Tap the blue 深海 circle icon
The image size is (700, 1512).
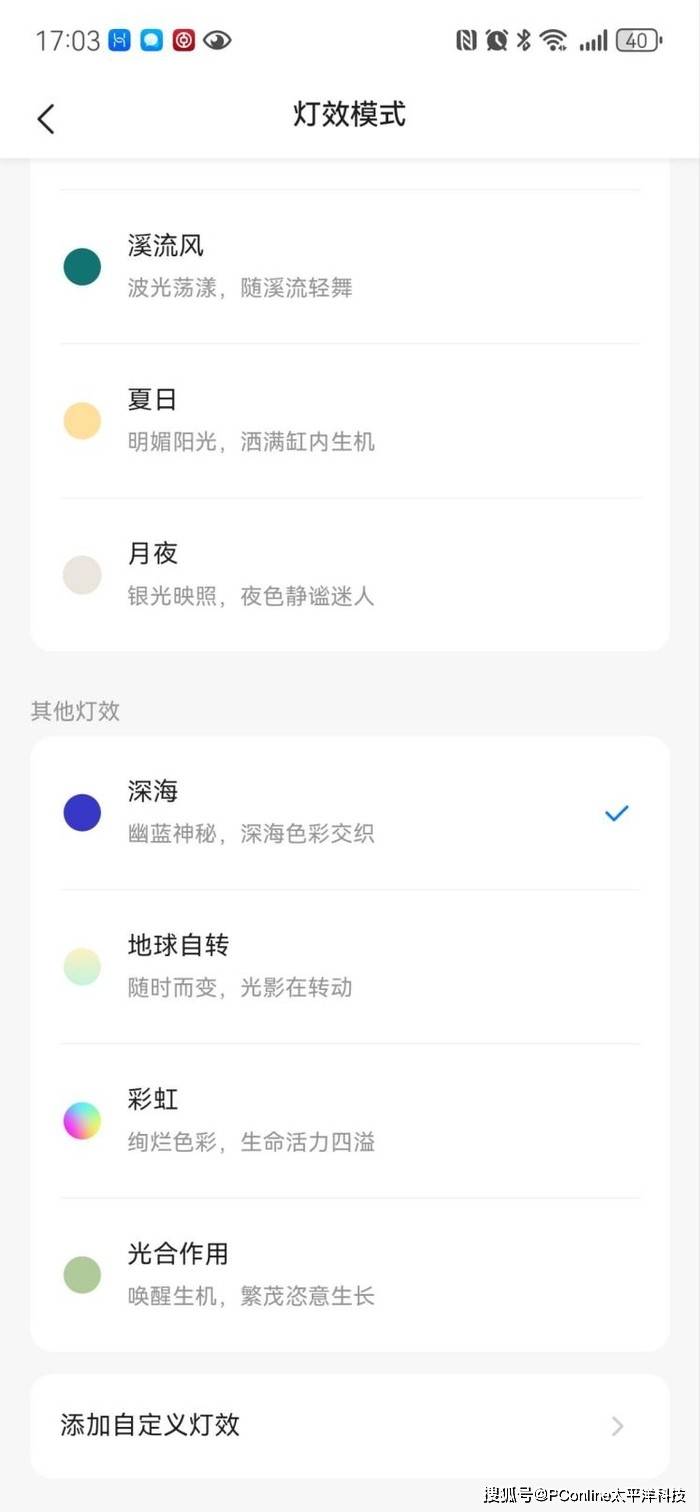pos(82,813)
